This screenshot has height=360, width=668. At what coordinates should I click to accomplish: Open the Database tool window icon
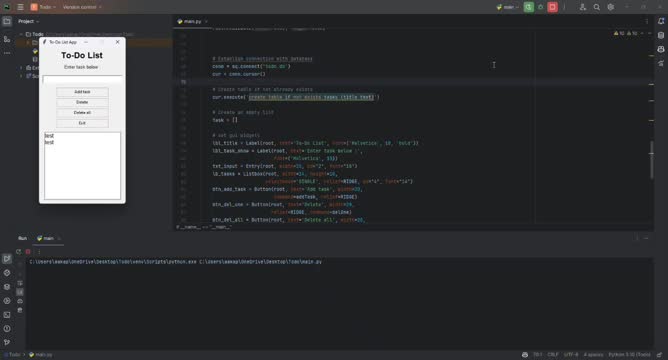[661, 35]
